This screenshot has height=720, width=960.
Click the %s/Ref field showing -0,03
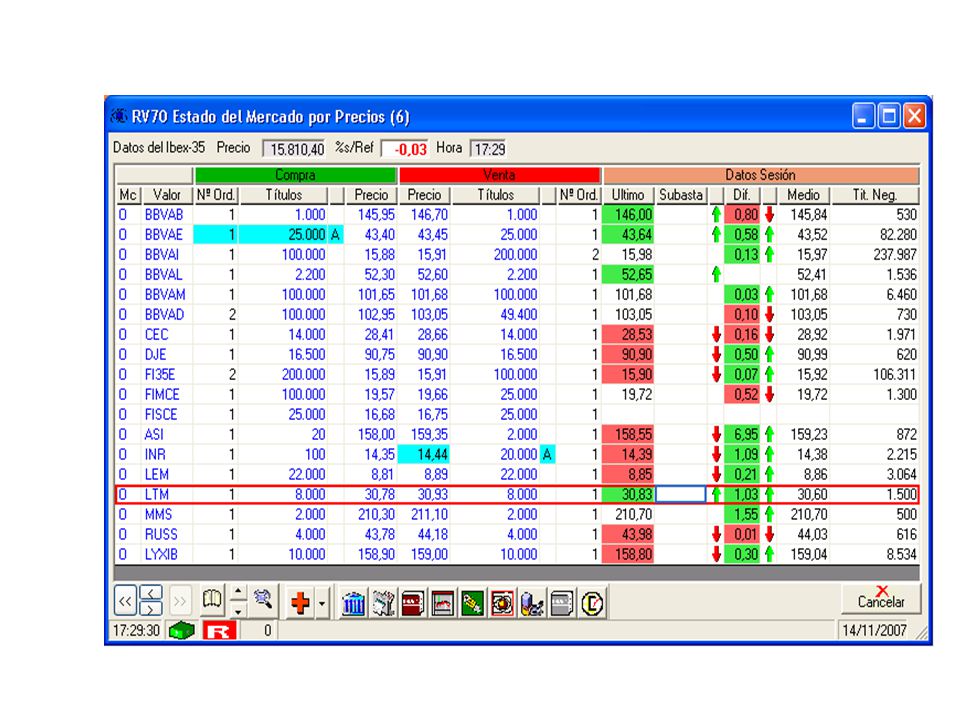coord(404,149)
